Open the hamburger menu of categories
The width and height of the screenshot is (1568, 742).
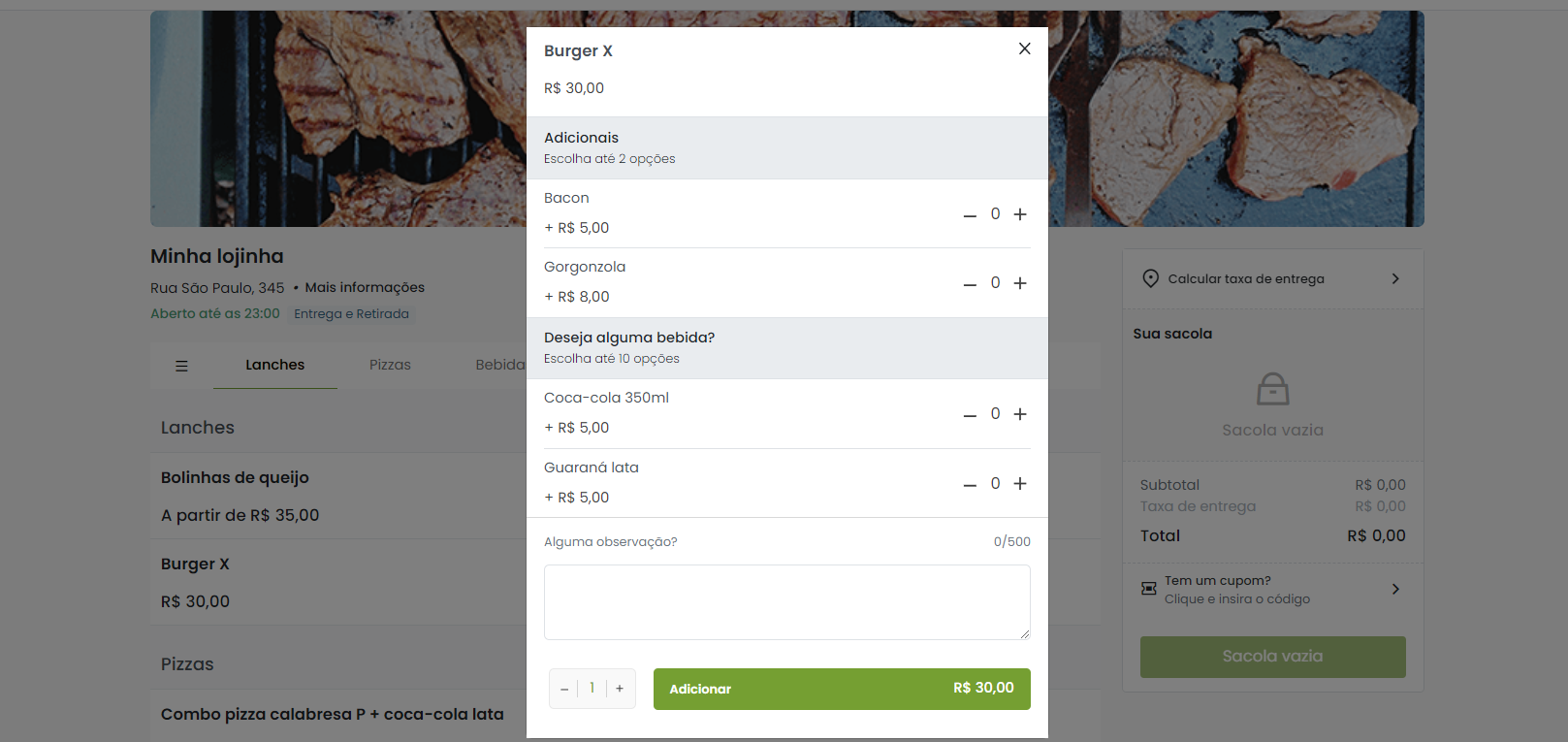[181, 366]
